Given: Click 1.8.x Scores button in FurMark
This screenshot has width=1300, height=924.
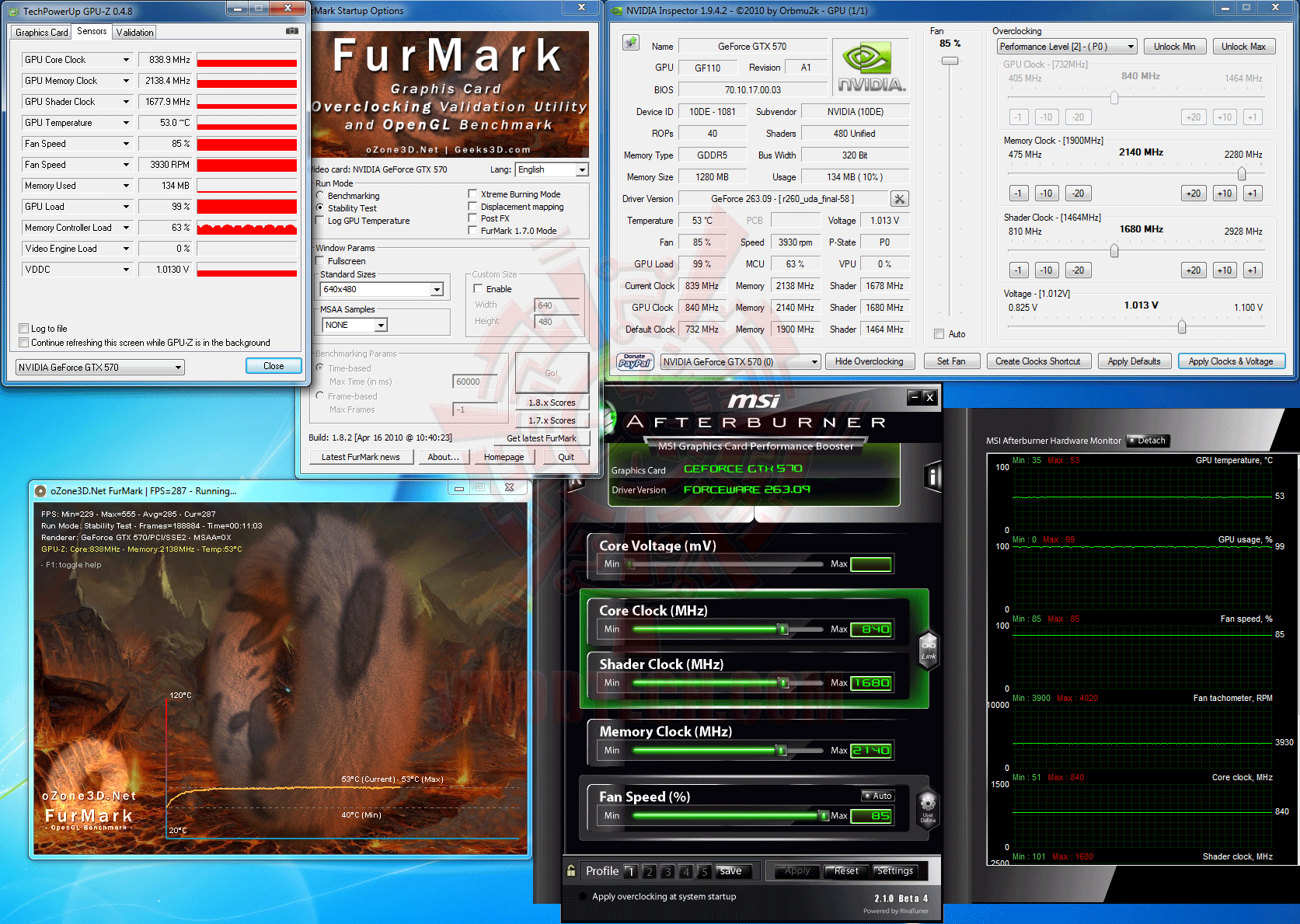Looking at the screenshot, I should [x=552, y=403].
